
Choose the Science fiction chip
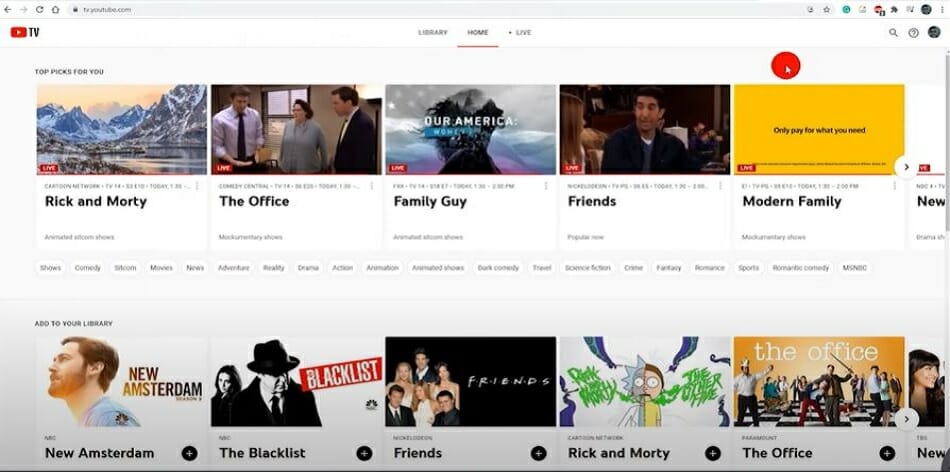pyautogui.click(x=588, y=268)
